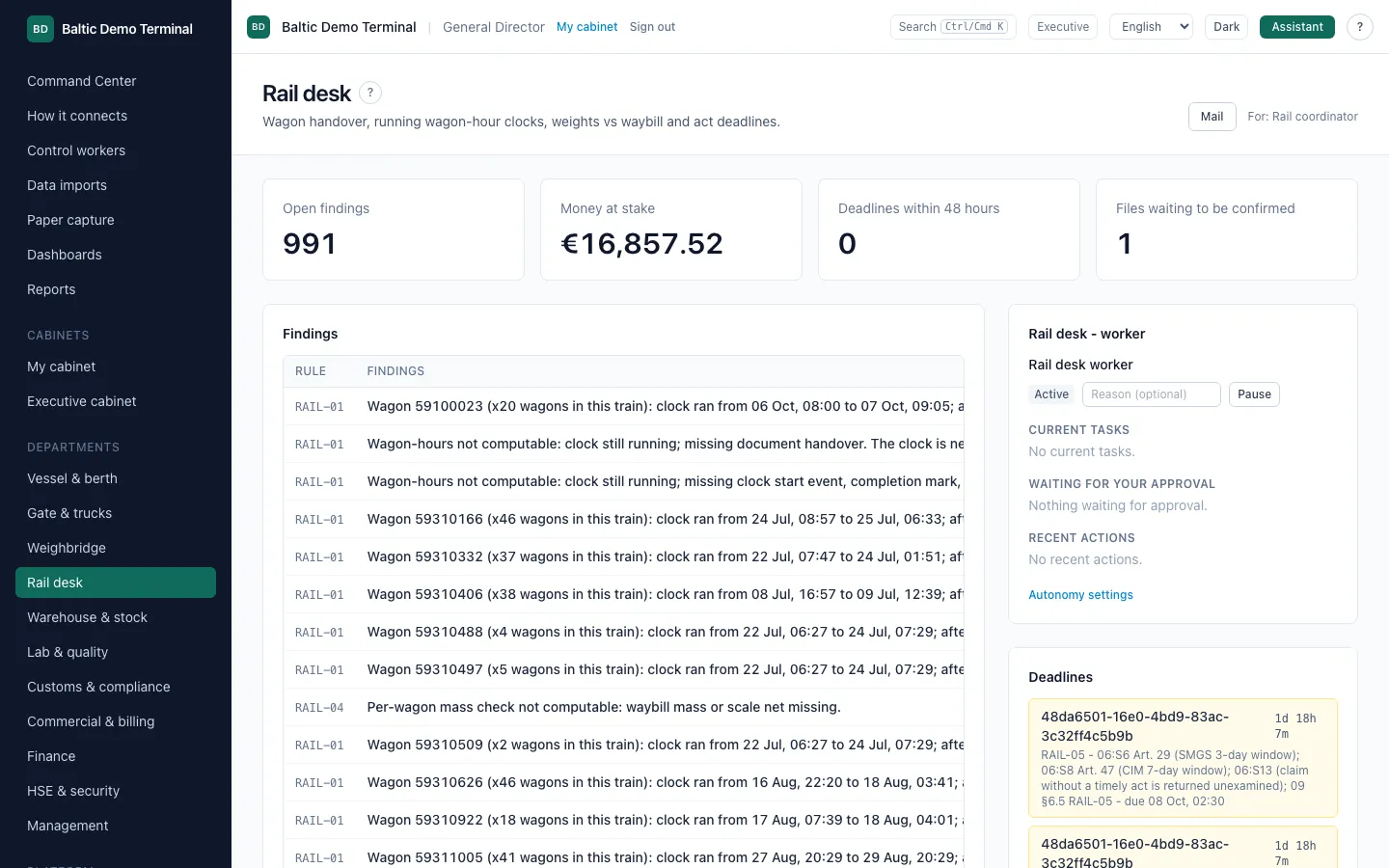Go to the Management department
The image size is (1389, 868).
(116, 826)
